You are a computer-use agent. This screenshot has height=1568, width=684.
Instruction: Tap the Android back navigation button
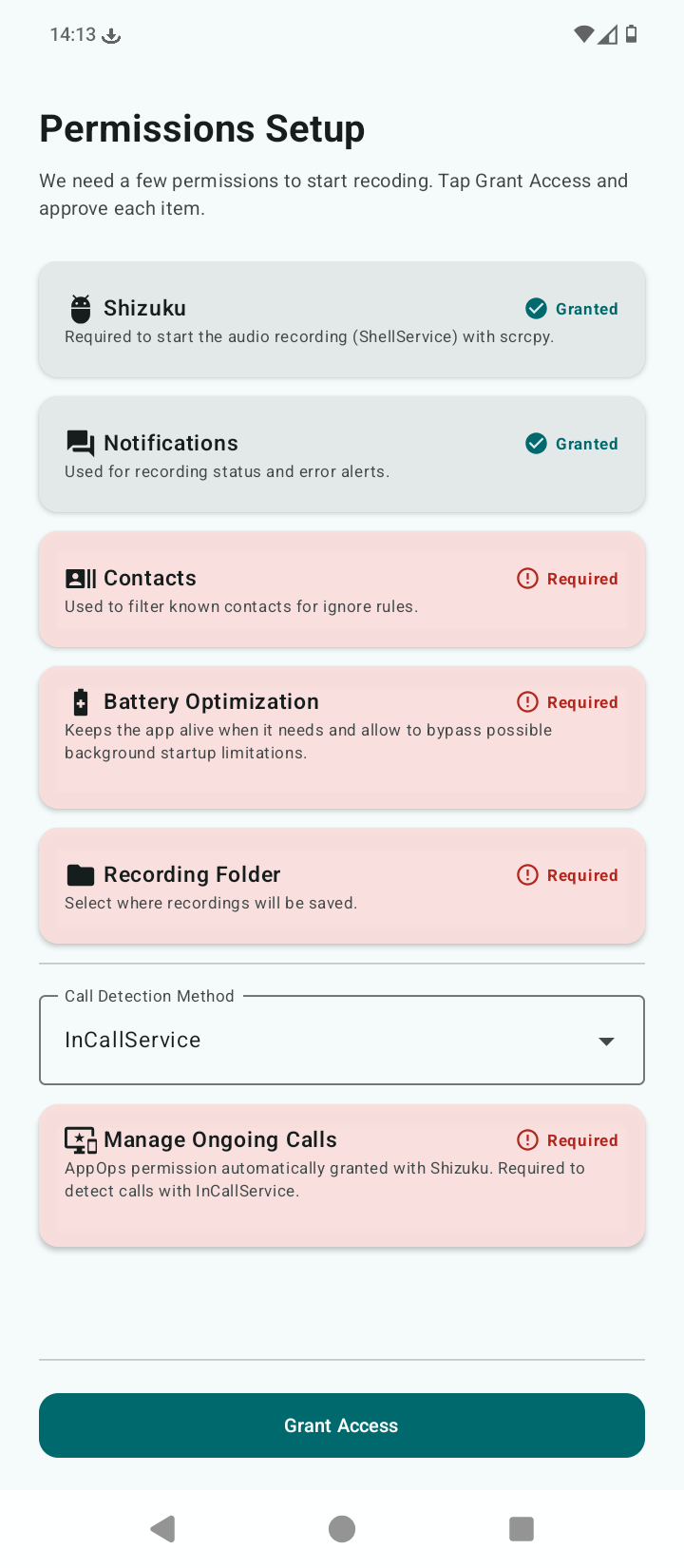(163, 1529)
